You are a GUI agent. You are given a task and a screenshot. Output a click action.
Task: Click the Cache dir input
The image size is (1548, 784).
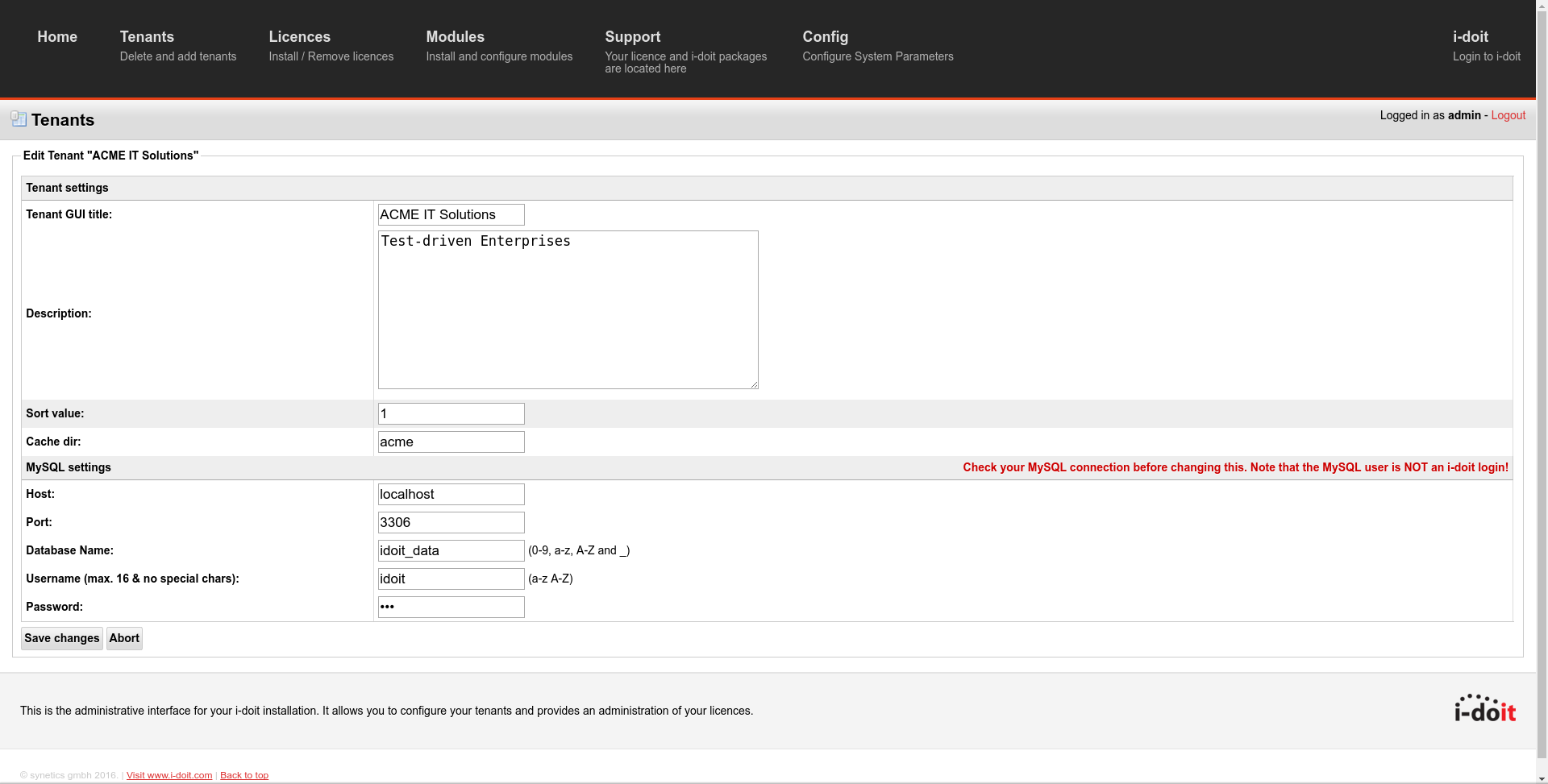451,442
